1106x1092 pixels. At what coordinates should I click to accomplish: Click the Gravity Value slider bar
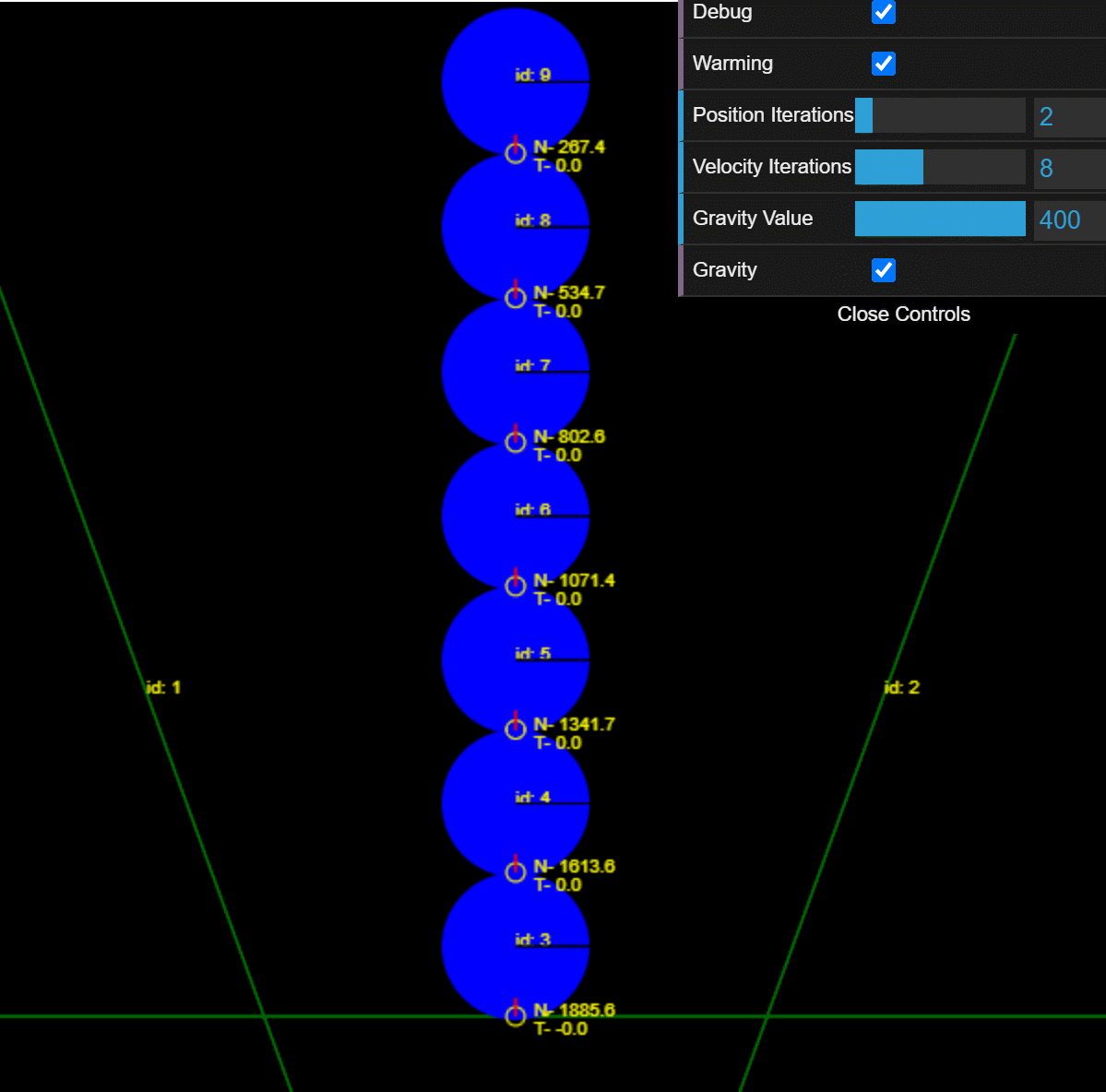939,219
